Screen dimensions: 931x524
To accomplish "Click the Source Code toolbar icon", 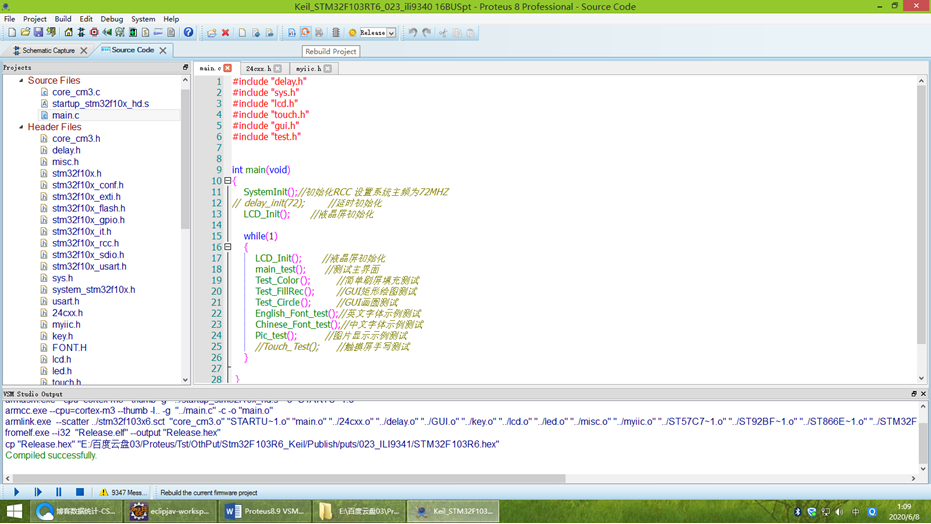I will [158, 33].
